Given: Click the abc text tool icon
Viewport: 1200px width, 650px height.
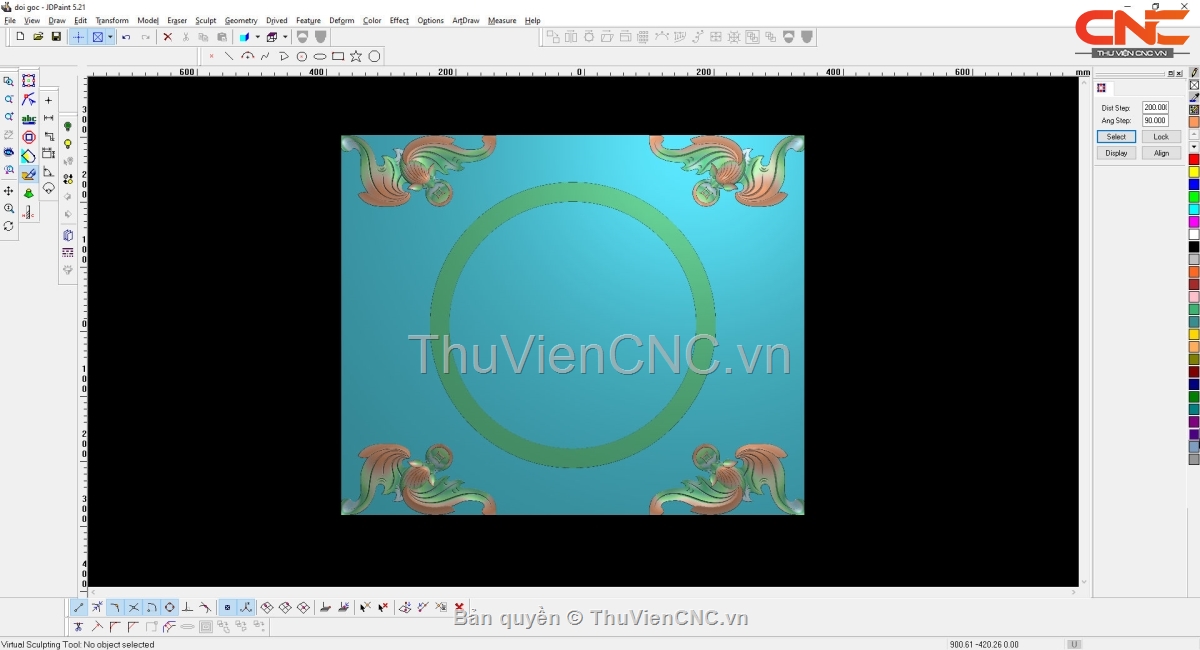Looking at the screenshot, I should click(x=29, y=119).
